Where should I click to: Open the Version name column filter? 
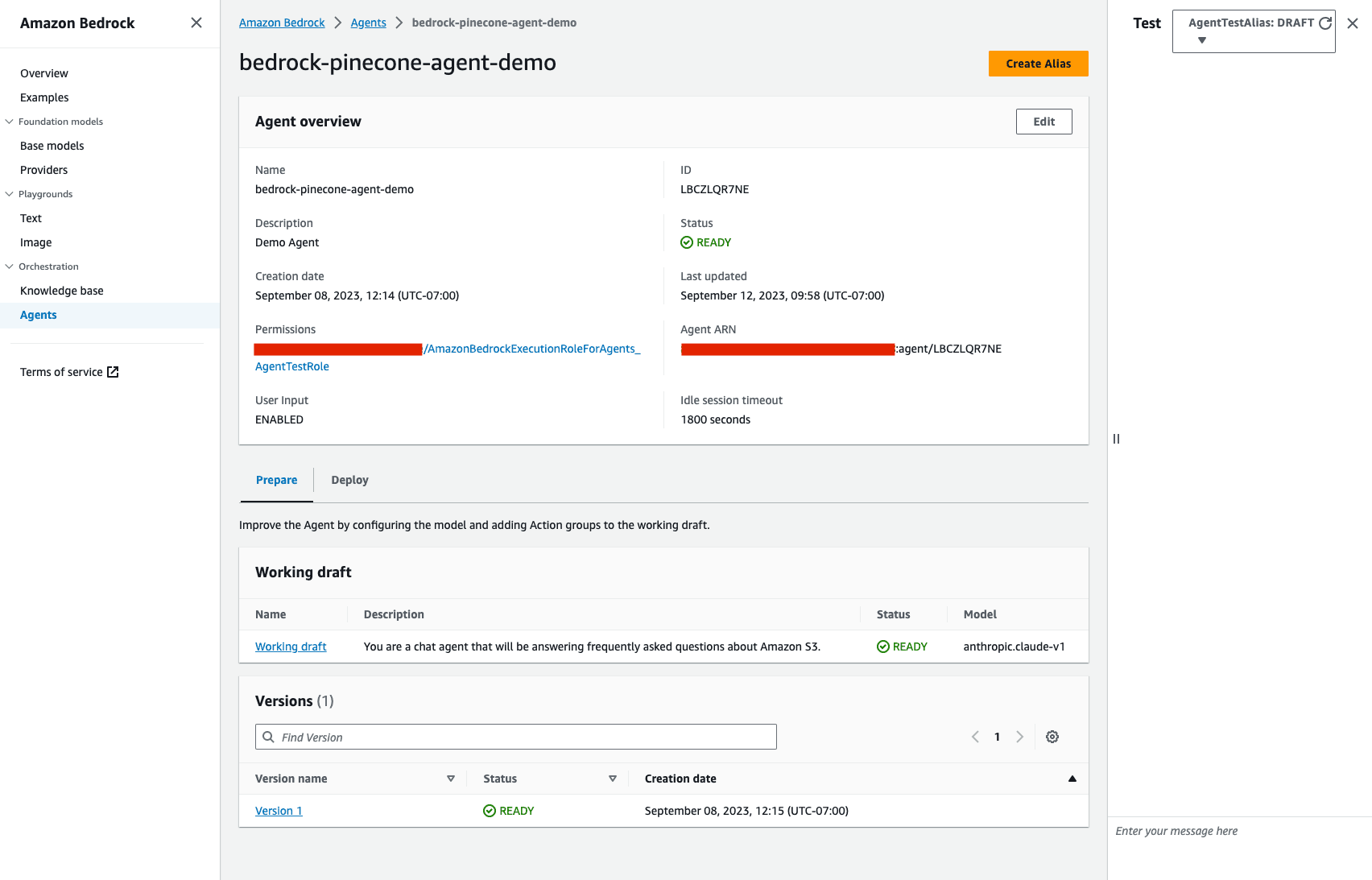[451, 779]
